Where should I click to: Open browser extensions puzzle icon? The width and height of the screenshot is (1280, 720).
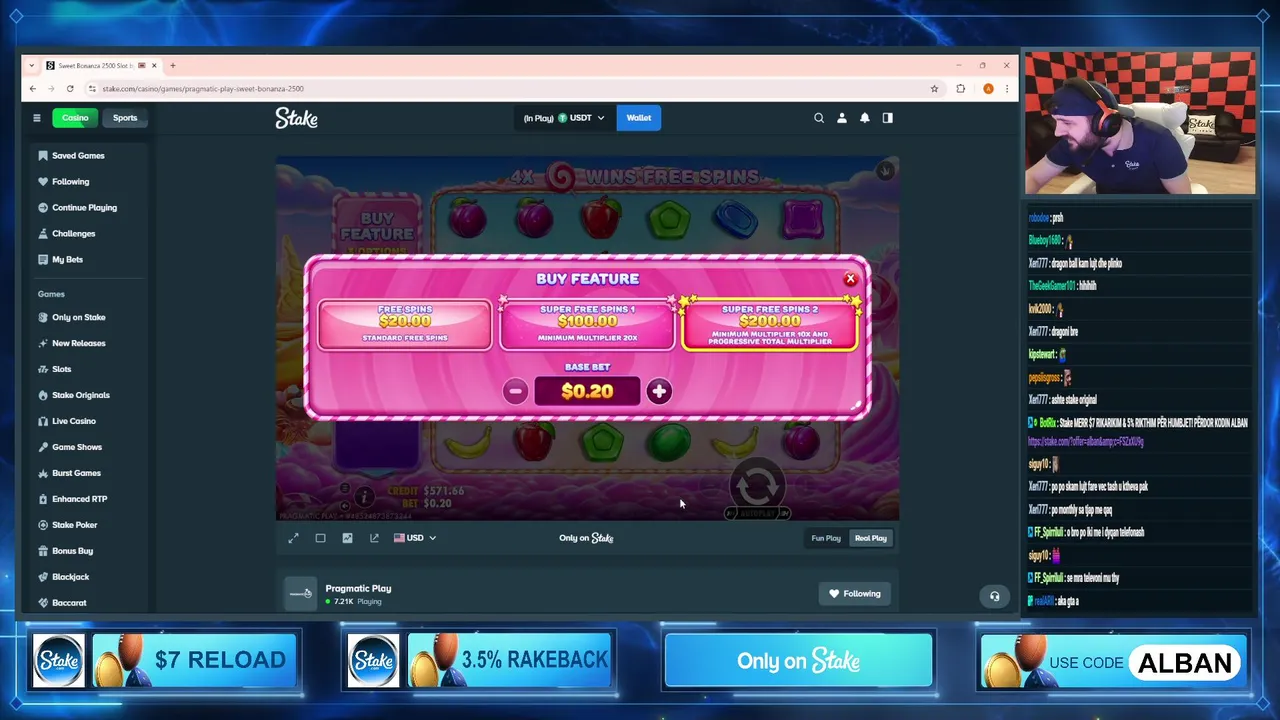(x=961, y=88)
